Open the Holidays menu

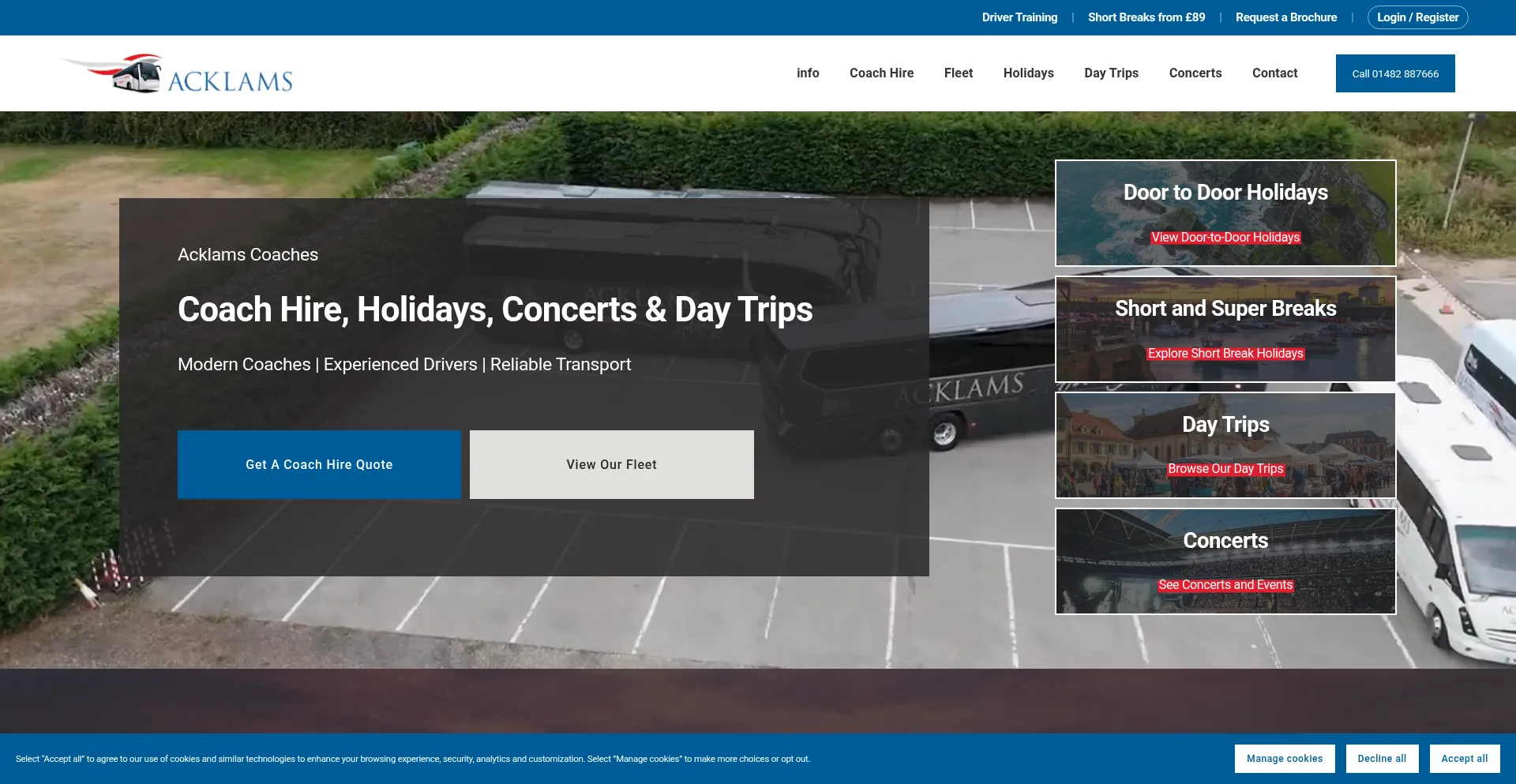[x=1029, y=73]
